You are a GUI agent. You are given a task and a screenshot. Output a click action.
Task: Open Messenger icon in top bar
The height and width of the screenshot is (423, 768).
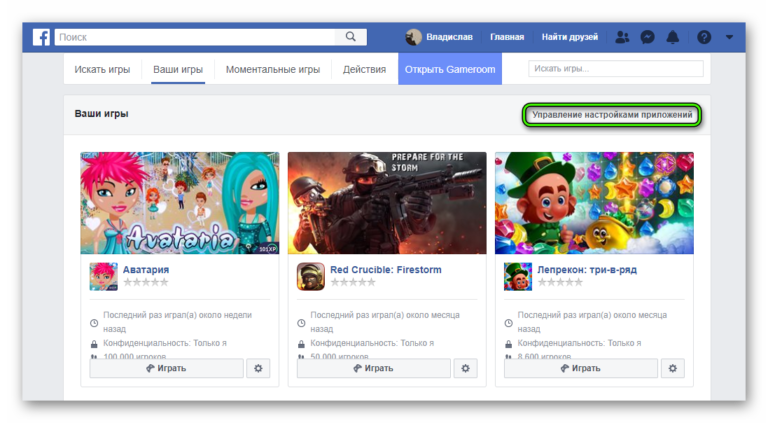(x=648, y=37)
